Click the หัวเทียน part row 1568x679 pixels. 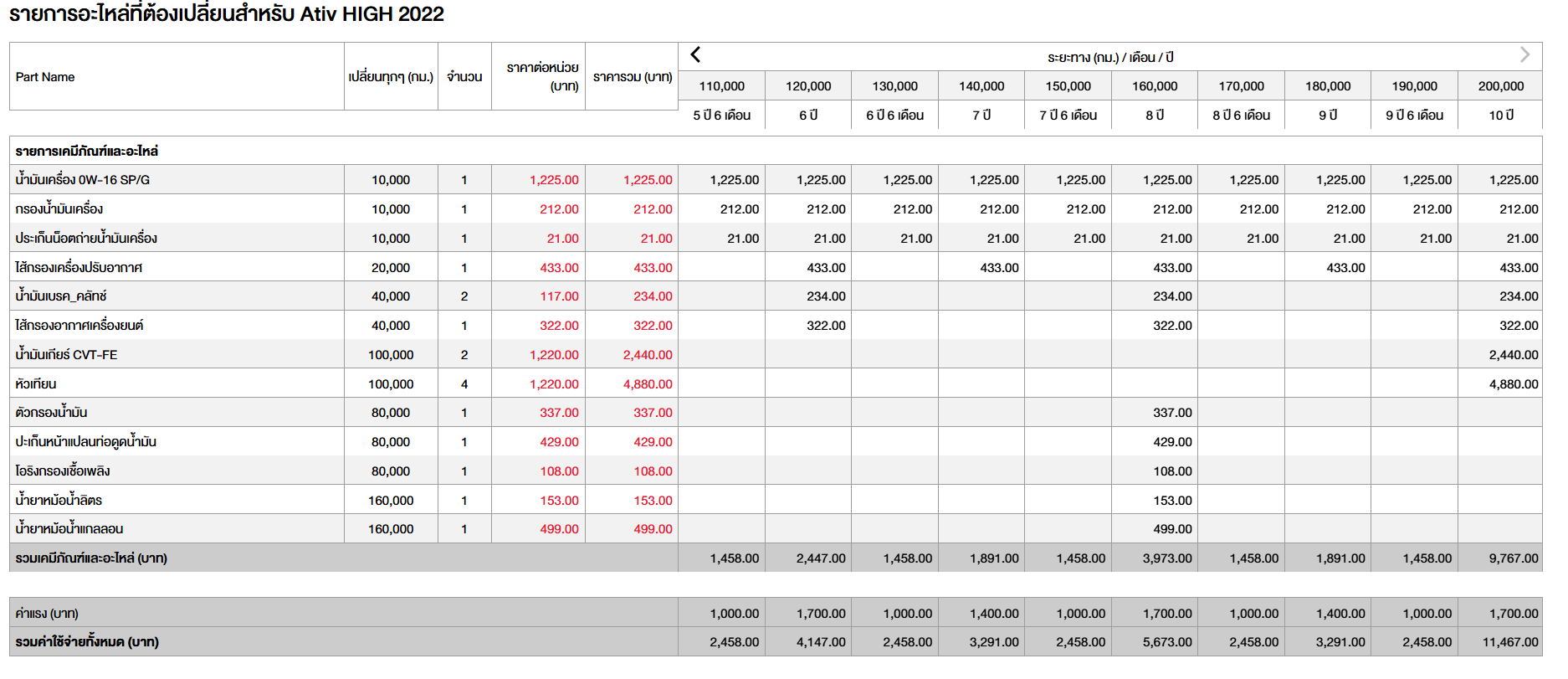point(36,384)
